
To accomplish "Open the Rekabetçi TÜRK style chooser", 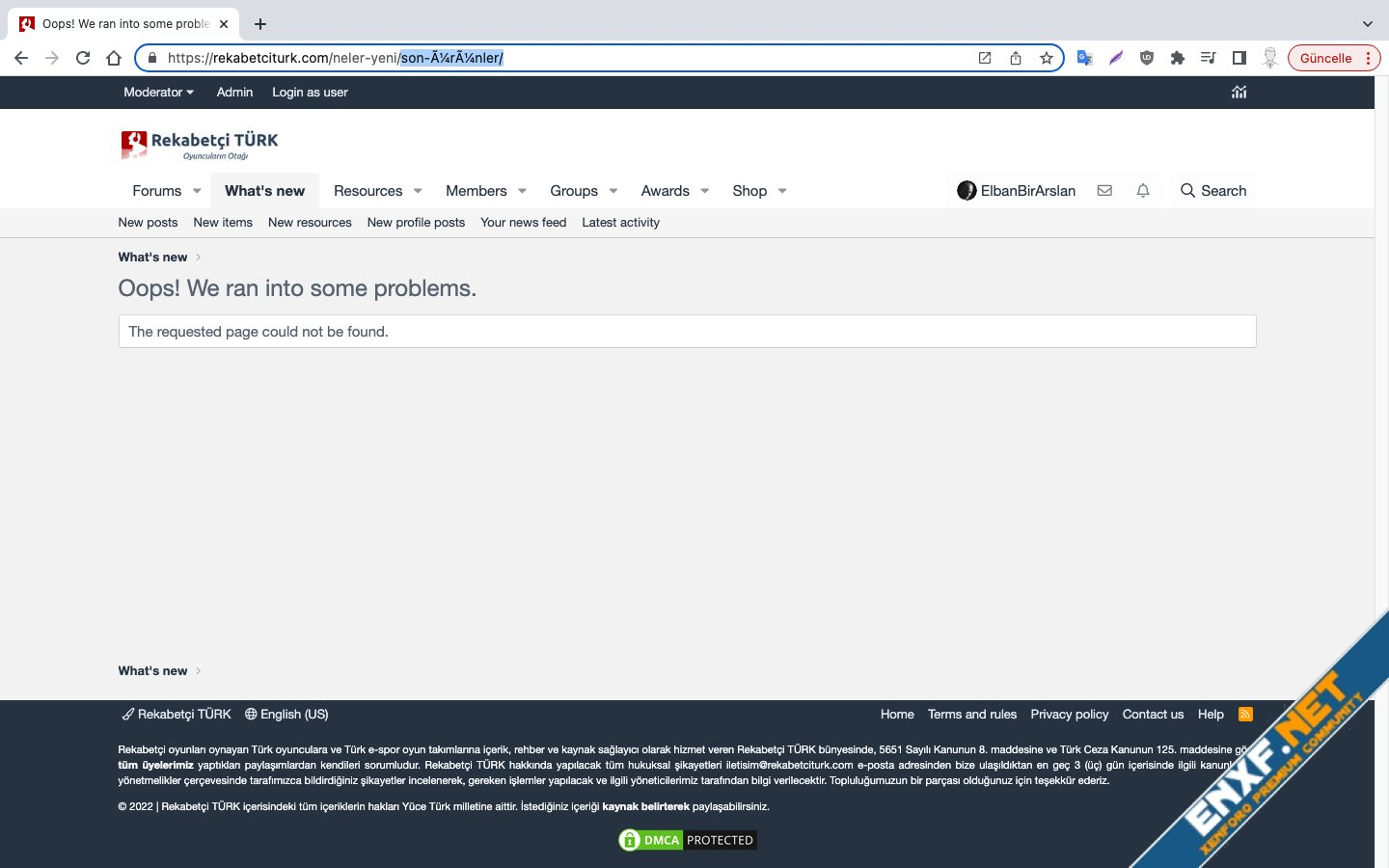I will click(177, 715).
